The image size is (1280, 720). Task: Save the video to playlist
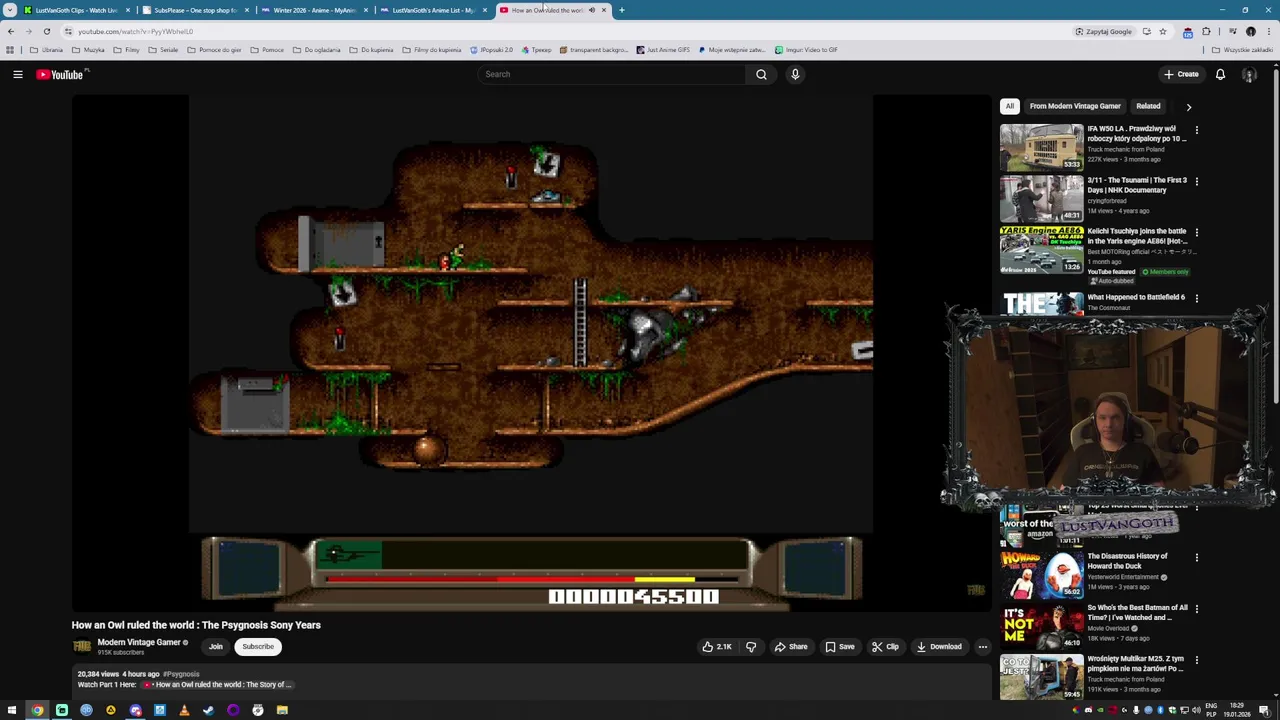(x=839, y=646)
